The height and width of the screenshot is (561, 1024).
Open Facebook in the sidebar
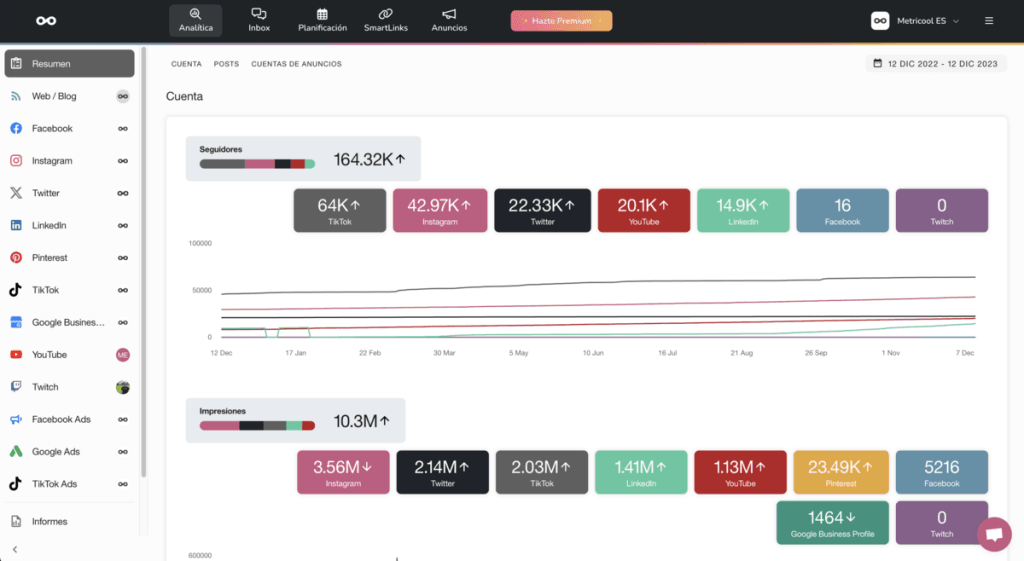coord(69,128)
